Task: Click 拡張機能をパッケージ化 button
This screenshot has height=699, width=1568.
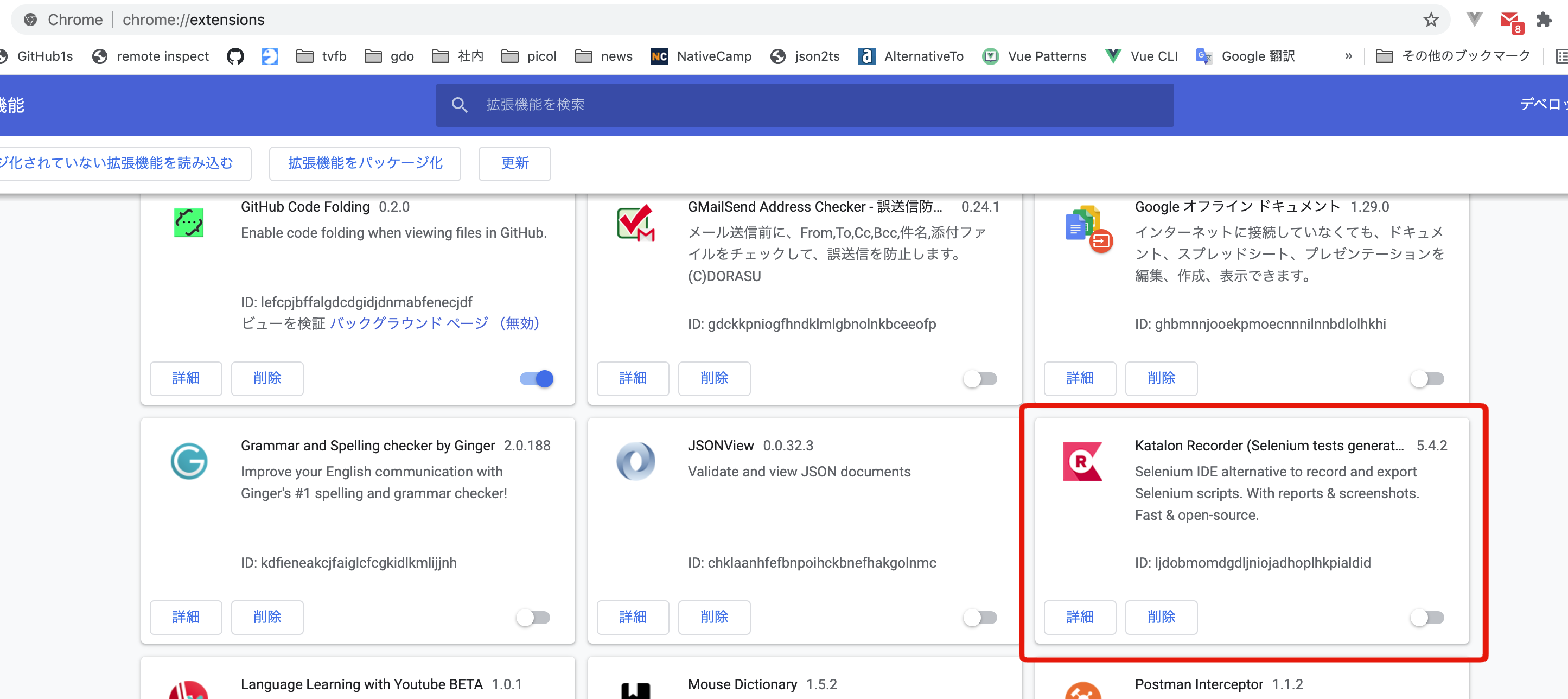Action: tap(365, 163)
